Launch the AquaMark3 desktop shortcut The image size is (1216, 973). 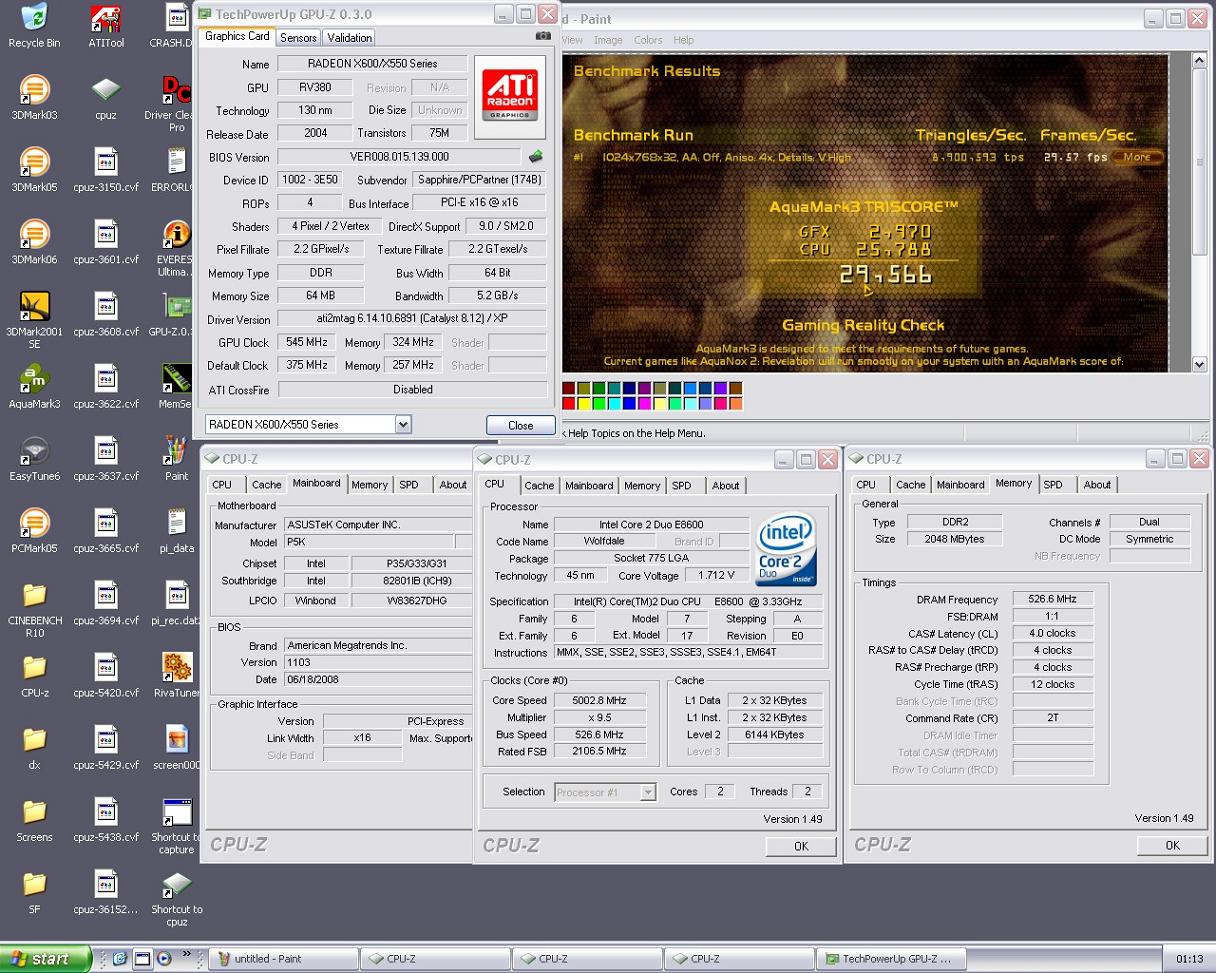coord(34,387)
